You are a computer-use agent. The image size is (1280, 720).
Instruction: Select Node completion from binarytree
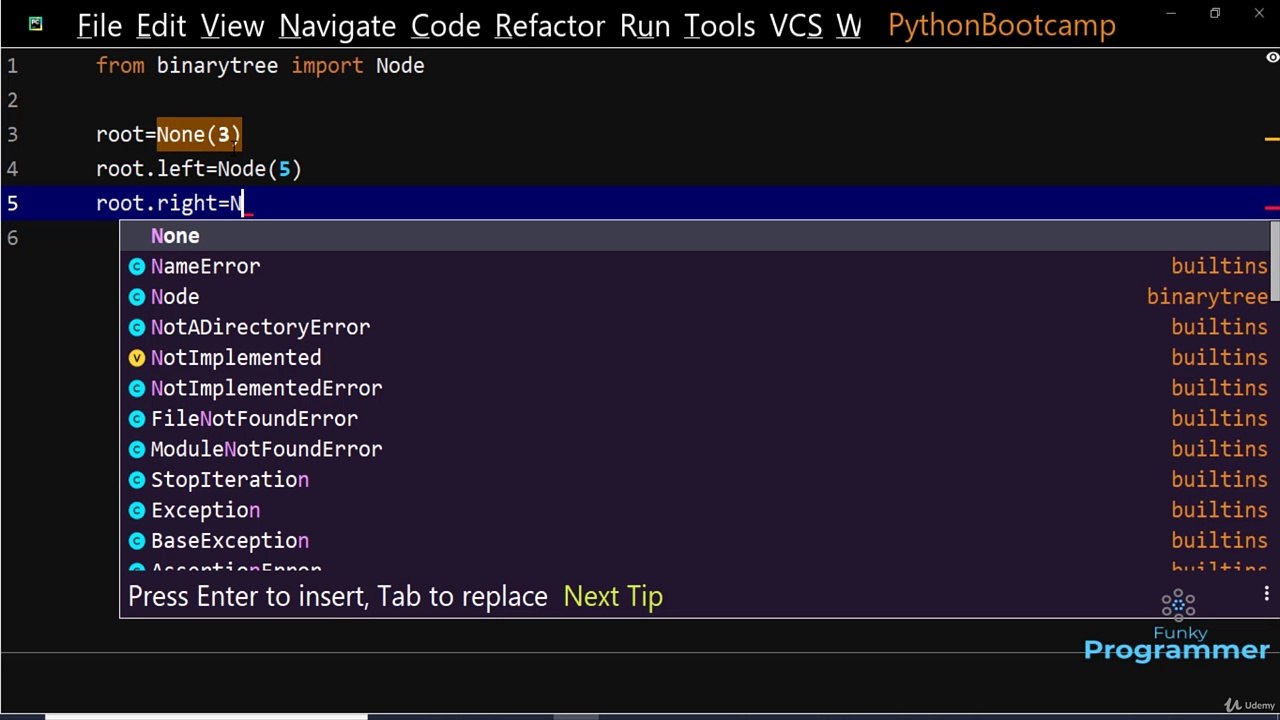click(x=694, y=297)
